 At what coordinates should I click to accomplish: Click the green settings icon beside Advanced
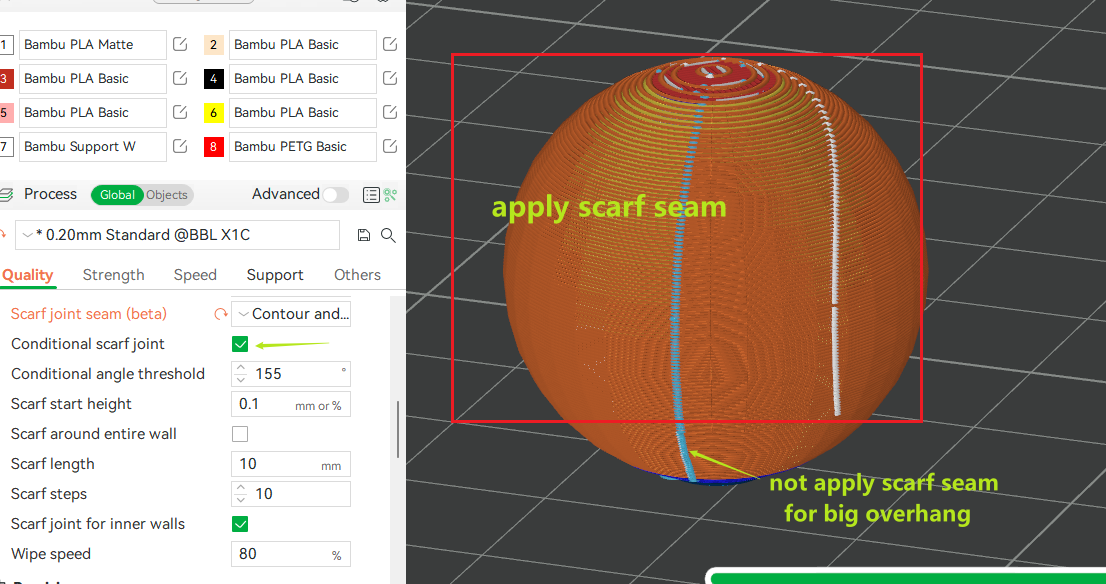[390, 195]
